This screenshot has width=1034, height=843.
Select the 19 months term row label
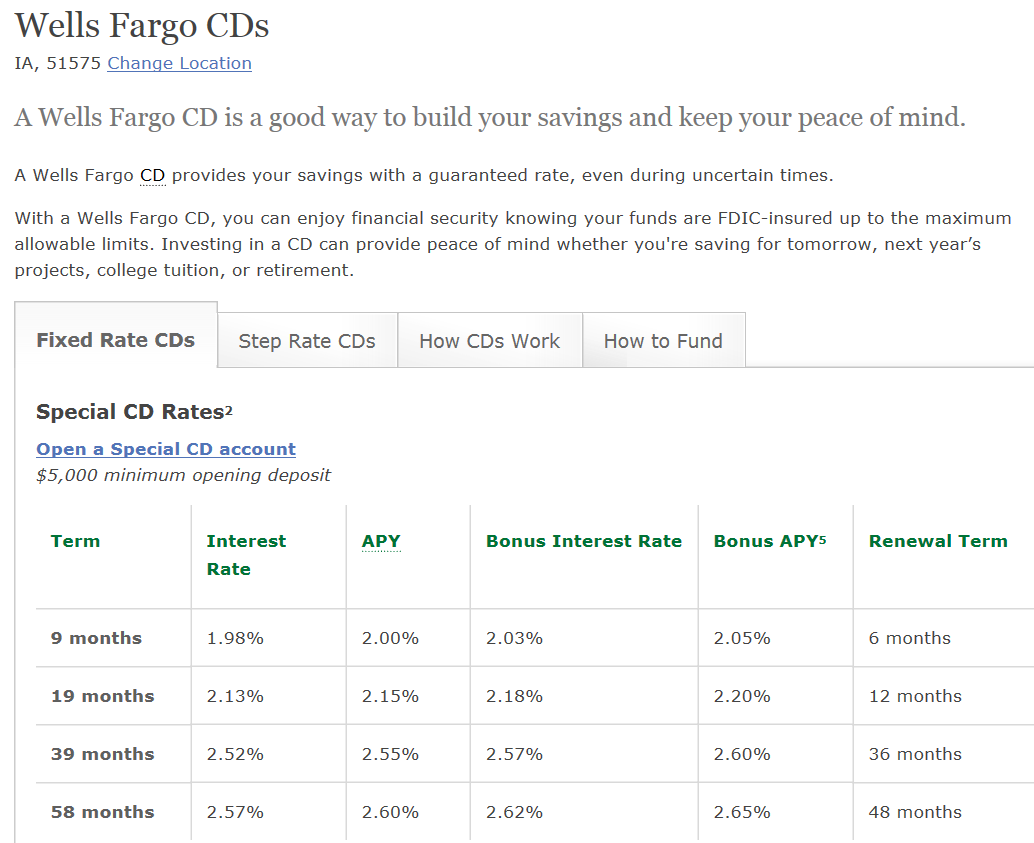[103, 697]
